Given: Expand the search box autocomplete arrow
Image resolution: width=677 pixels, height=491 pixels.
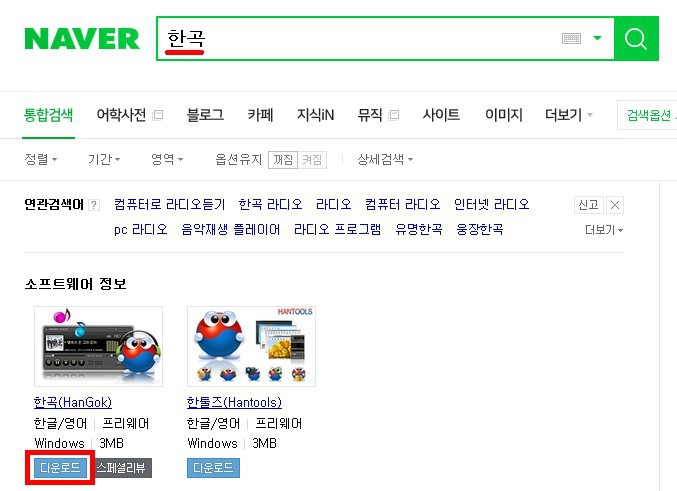Looking at the screenshot, I should tap(597, 38).
